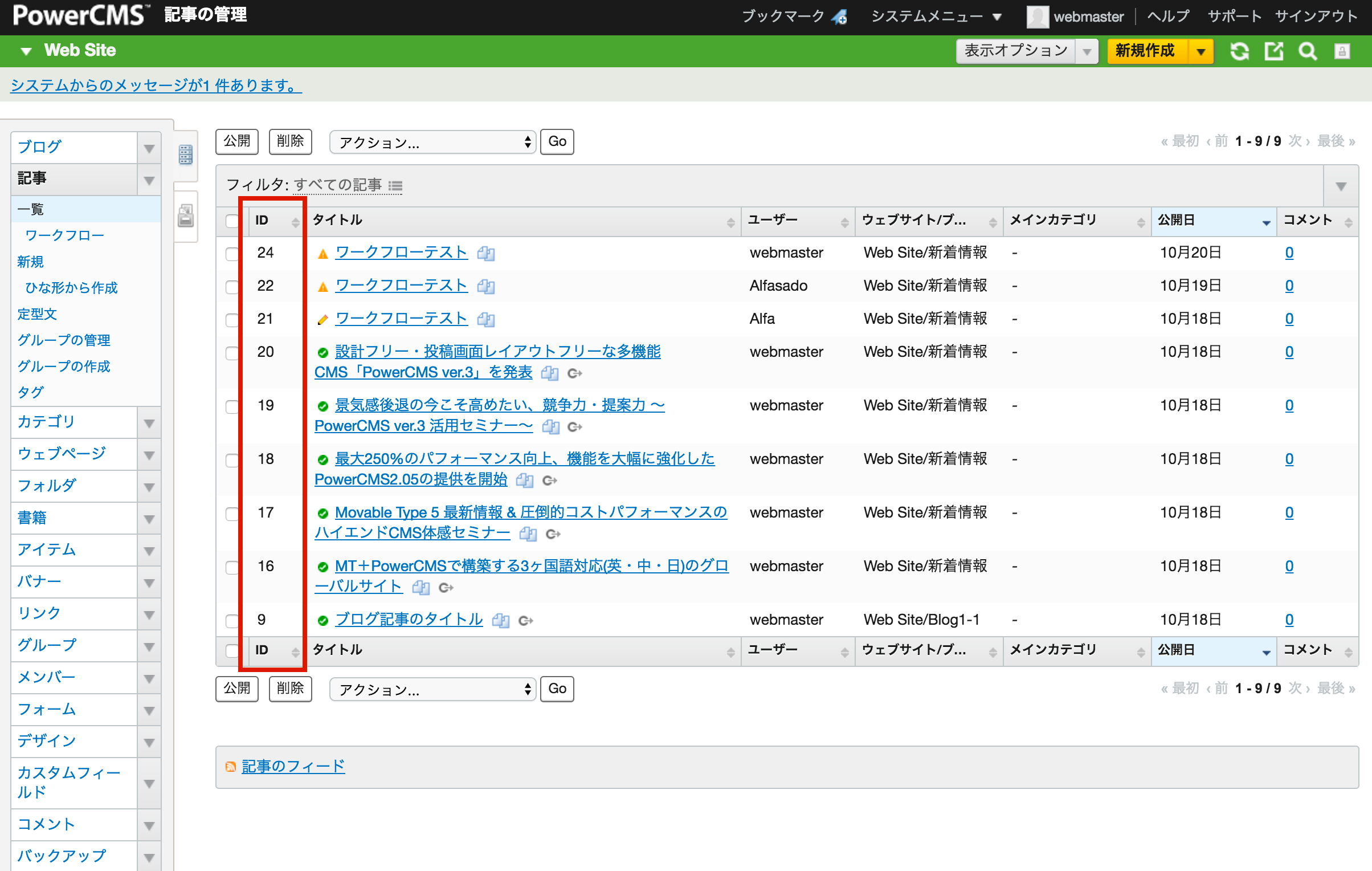Screen dimensions: 1372x871
Task: Click view-page icon for entry ID 20
Action: [x=575, y=373]
